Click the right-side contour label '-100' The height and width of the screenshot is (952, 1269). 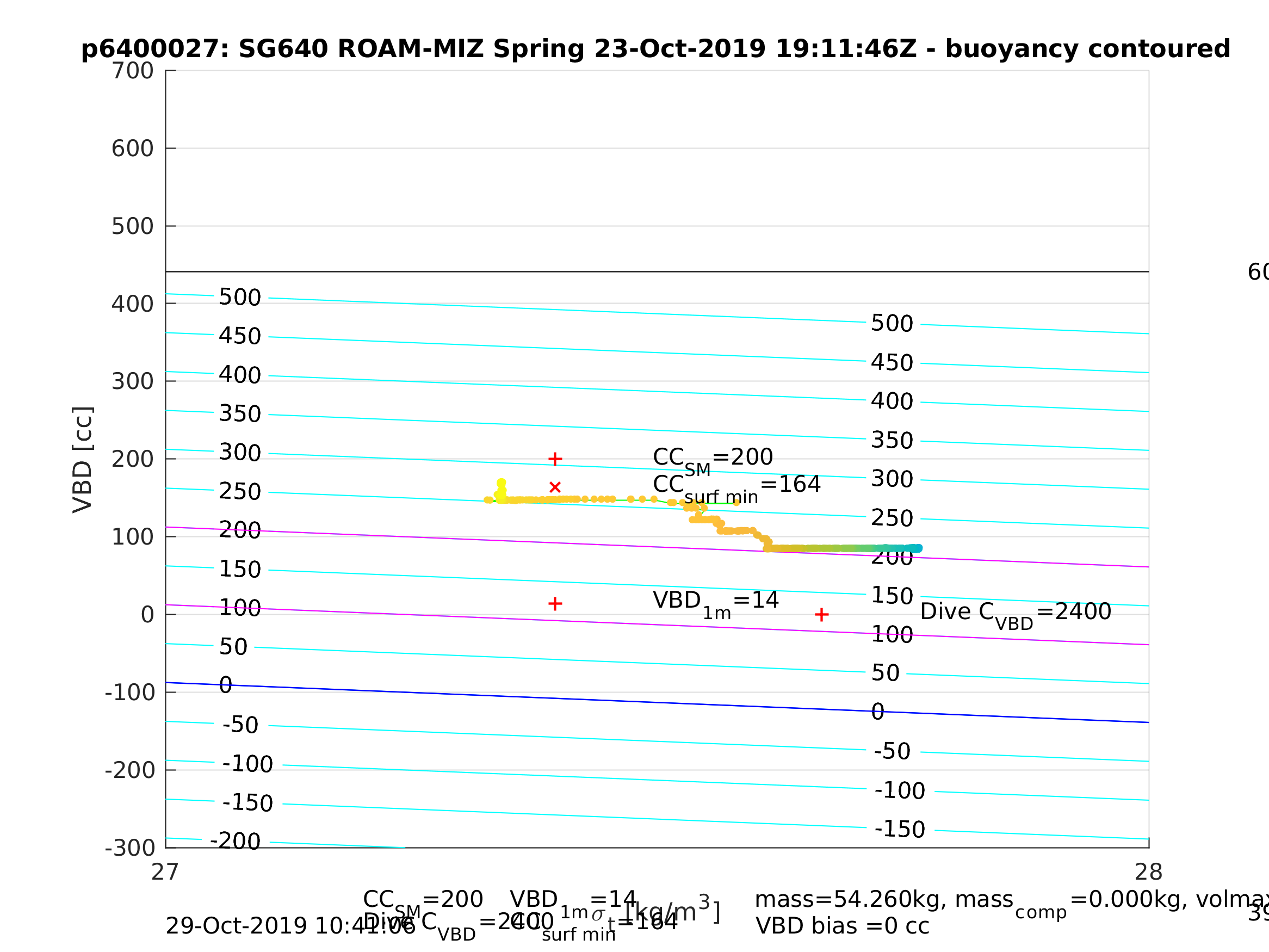click(900, 791)
